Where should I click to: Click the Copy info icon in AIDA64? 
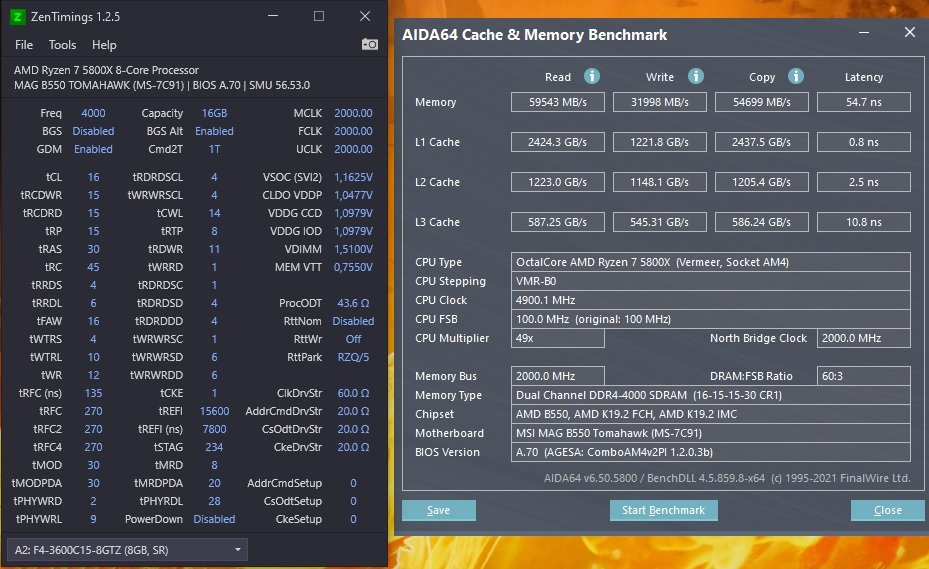(x=796, y=76)
